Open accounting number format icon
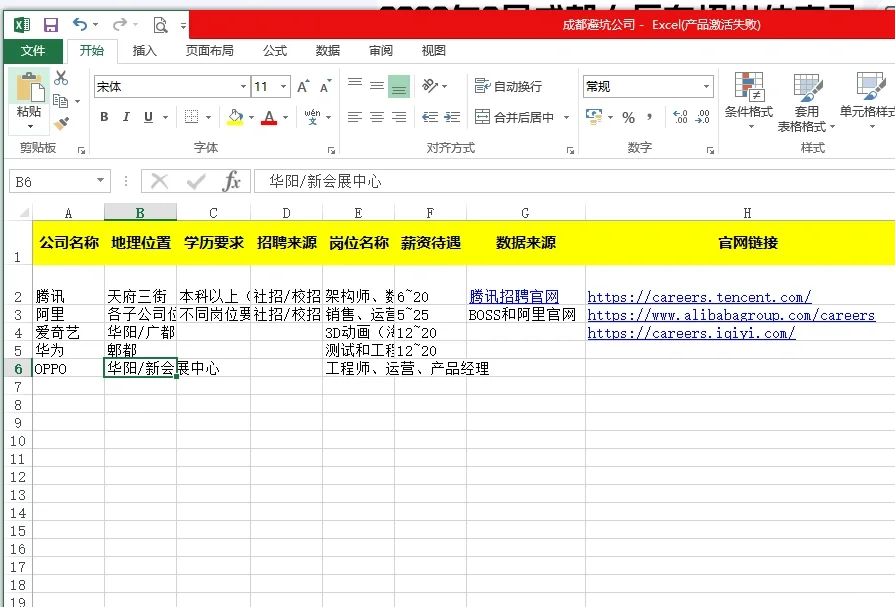 (594, 116)
